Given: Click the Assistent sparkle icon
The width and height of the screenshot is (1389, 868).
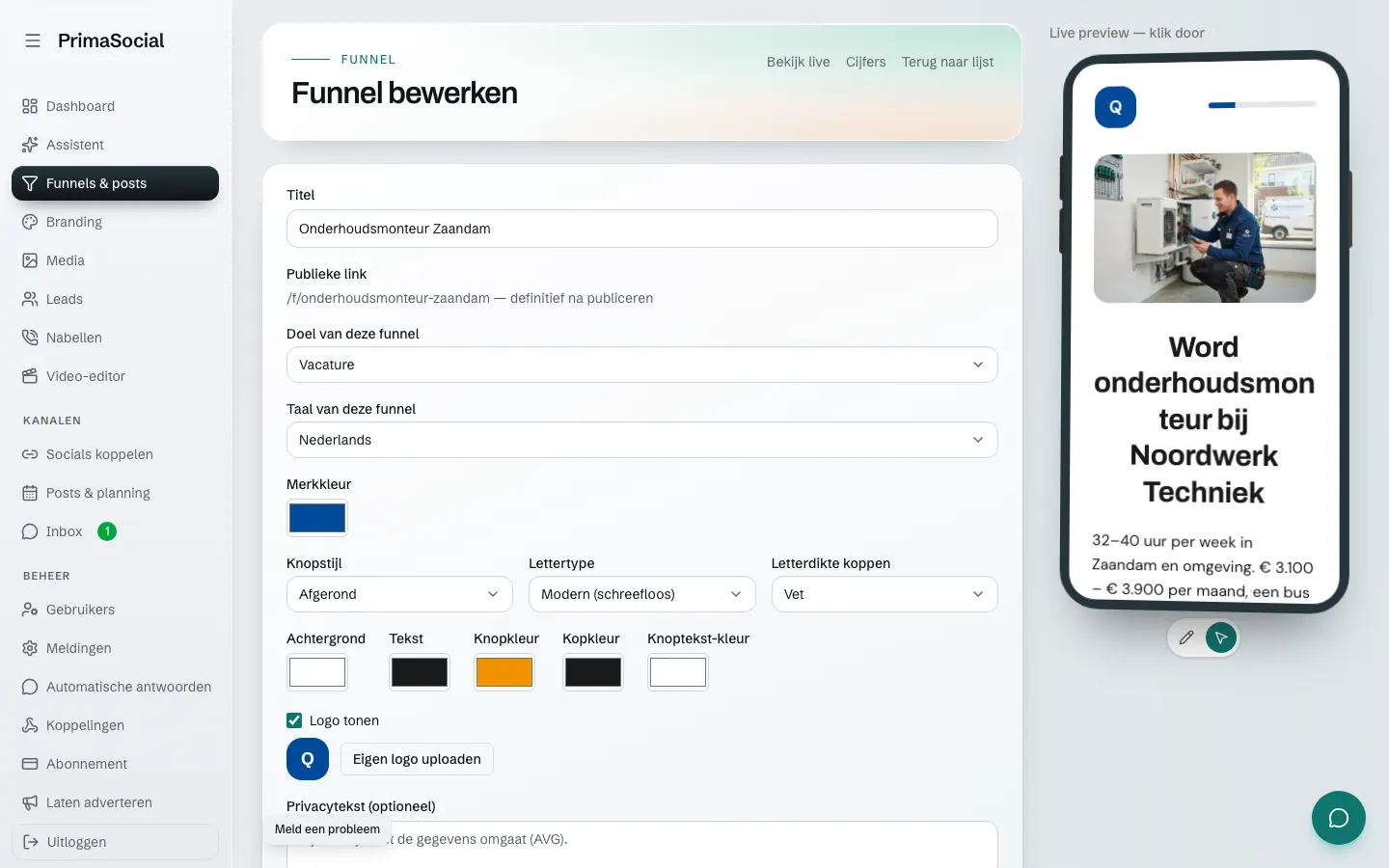Looking at the screenshot, I should tap(30, 145).
